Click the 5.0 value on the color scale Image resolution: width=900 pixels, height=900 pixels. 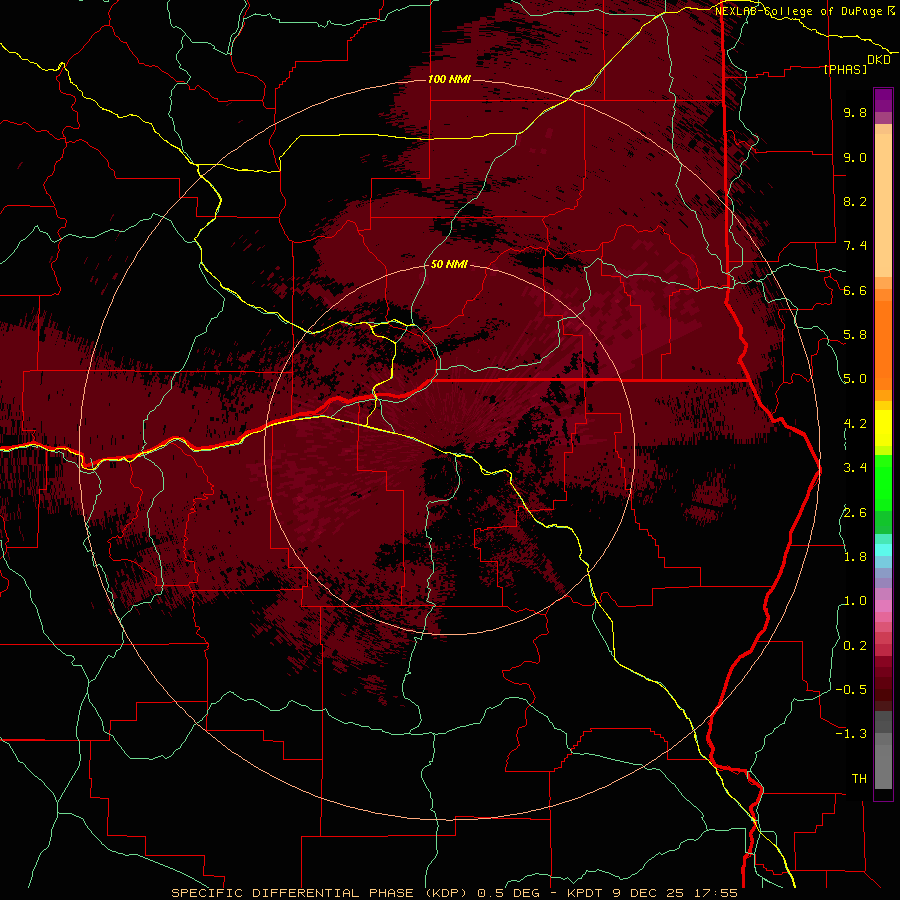coord(855,379)
